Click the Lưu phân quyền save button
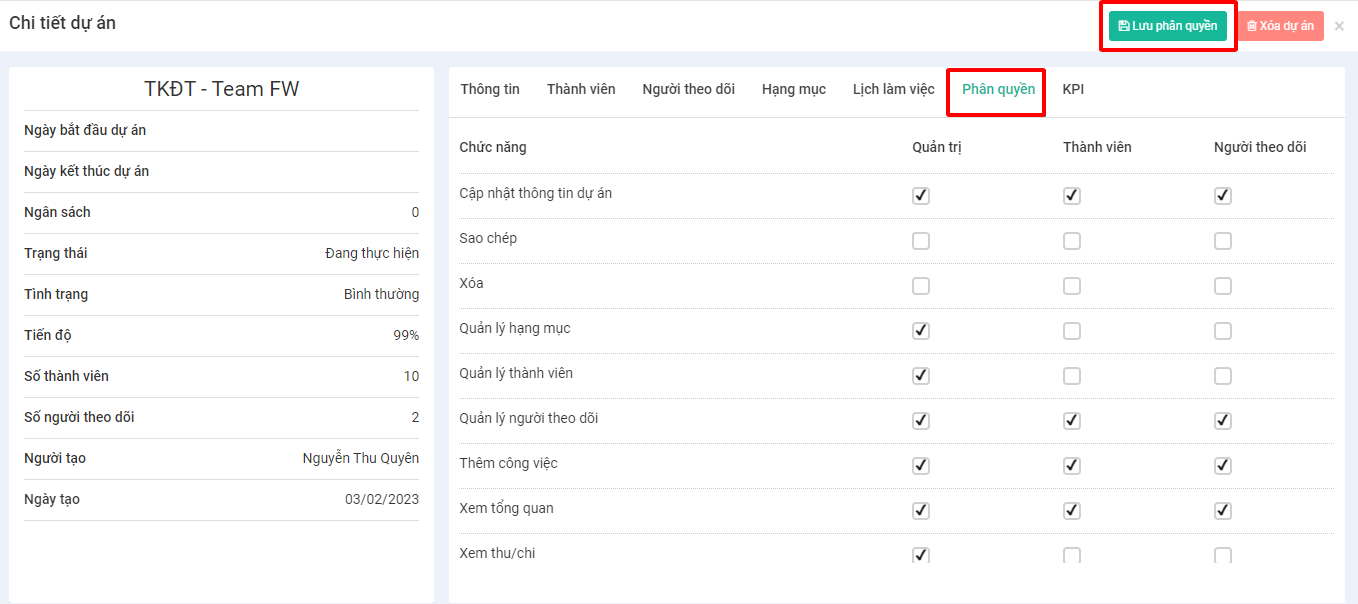This screenshot has width=1358, height=604. pyautogui.click(x=1167, y=26)
